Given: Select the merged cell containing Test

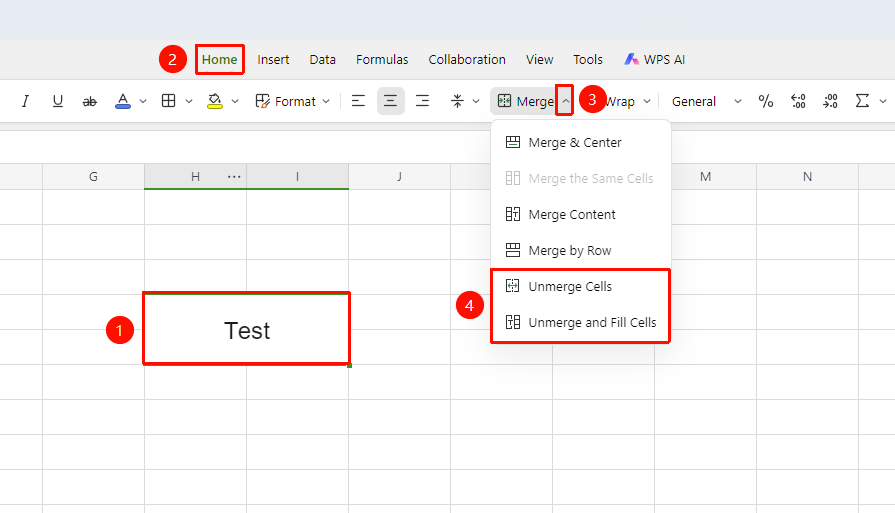Looking at the screenshot, I should pyautogui.click(x=247, y=329).
